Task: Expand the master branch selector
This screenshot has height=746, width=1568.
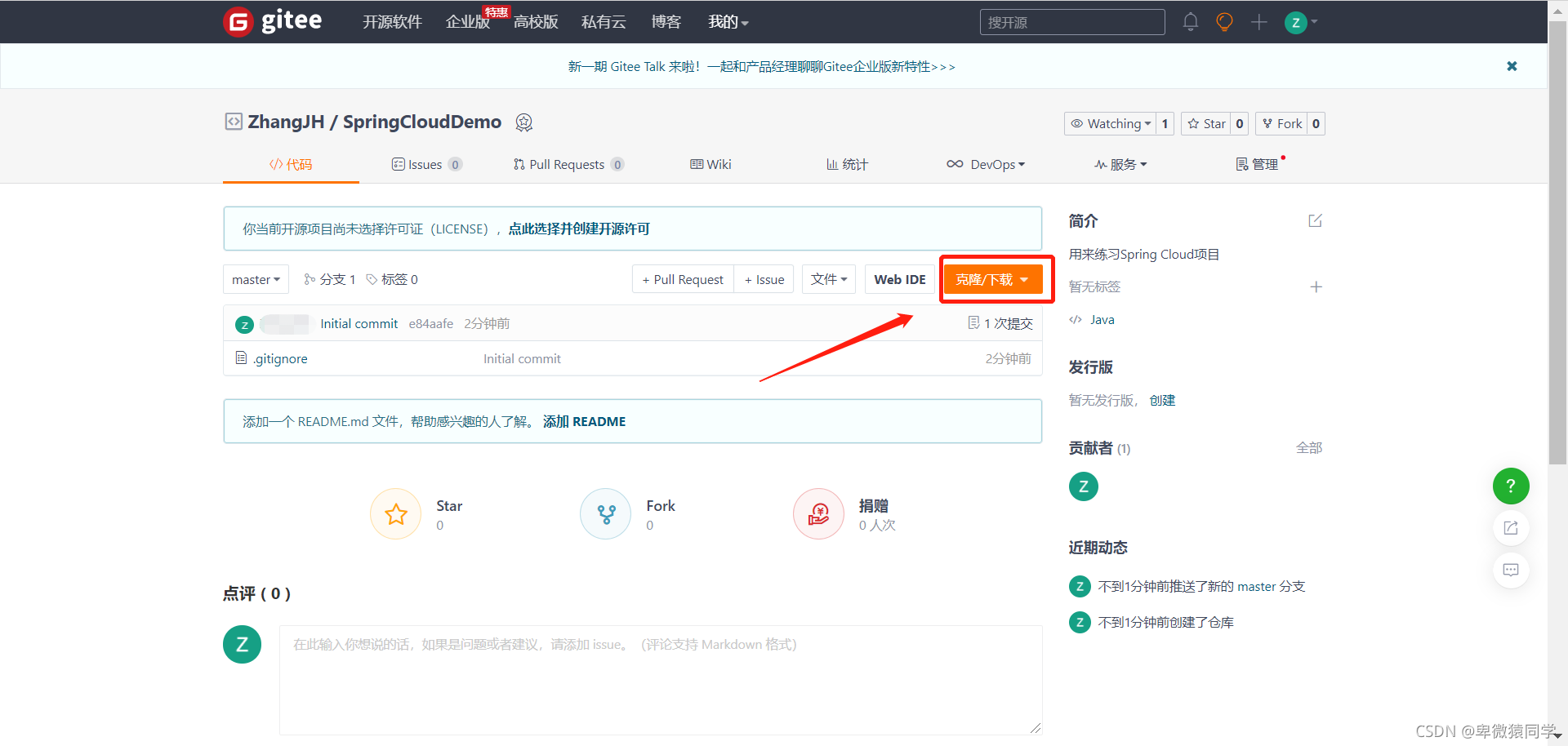Action: click(x=256, y=279)
